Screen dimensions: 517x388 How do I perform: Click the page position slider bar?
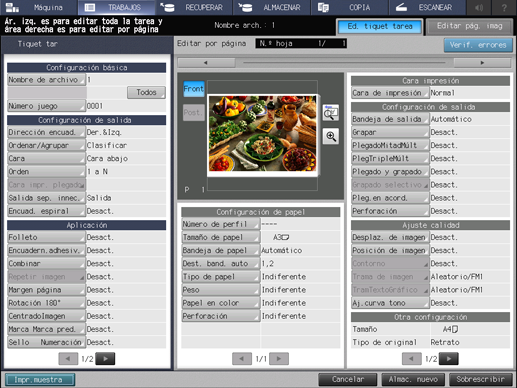coord(344,62)
